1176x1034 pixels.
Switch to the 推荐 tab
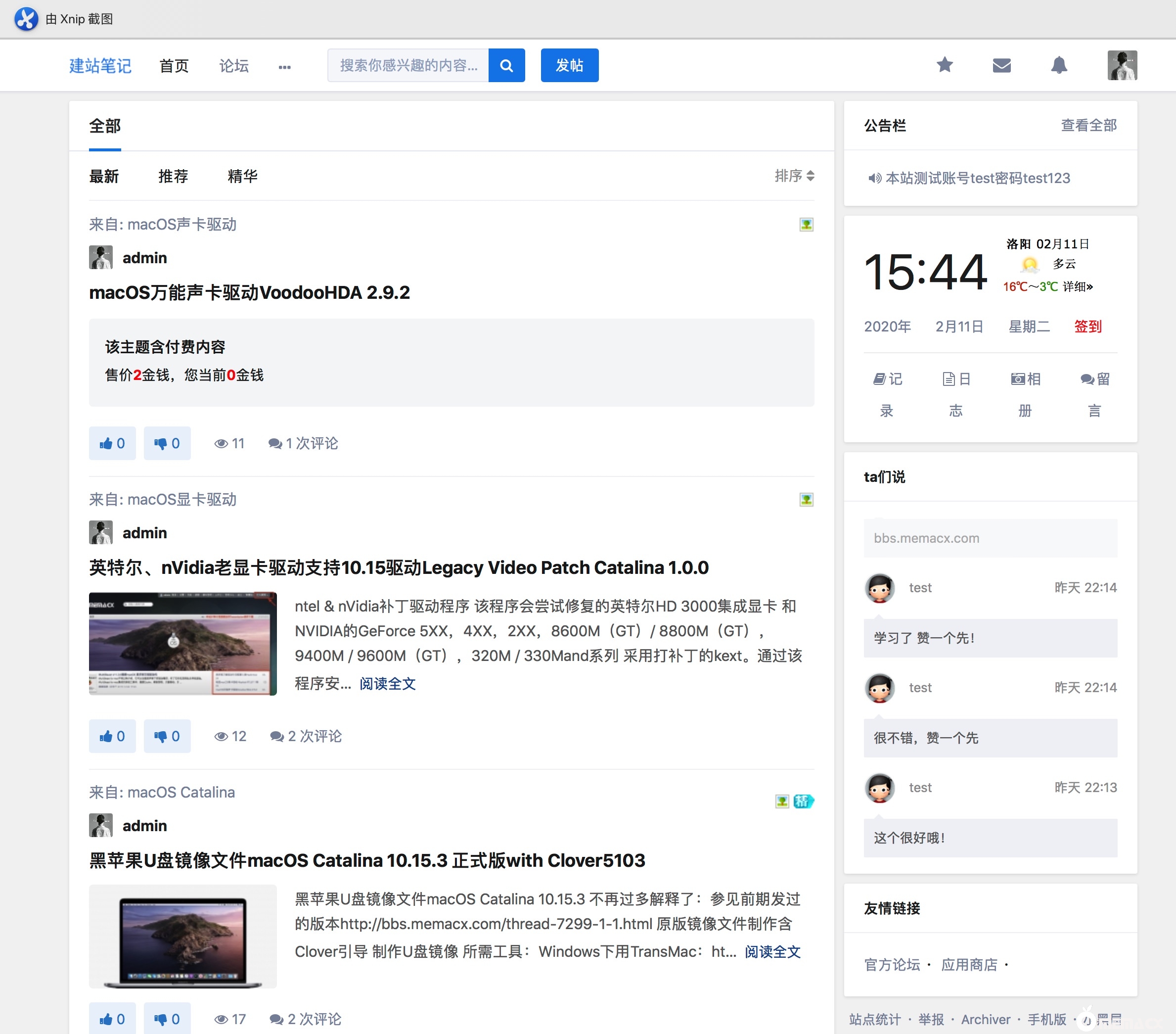pos(173,176)
